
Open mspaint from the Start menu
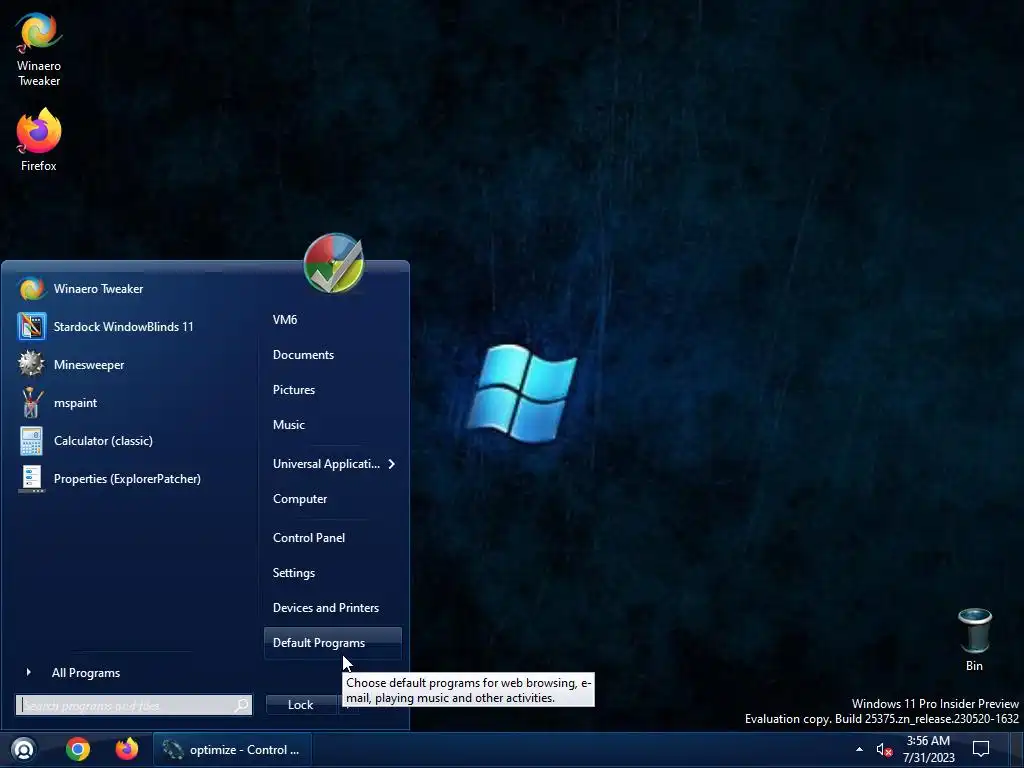(131, 403)
